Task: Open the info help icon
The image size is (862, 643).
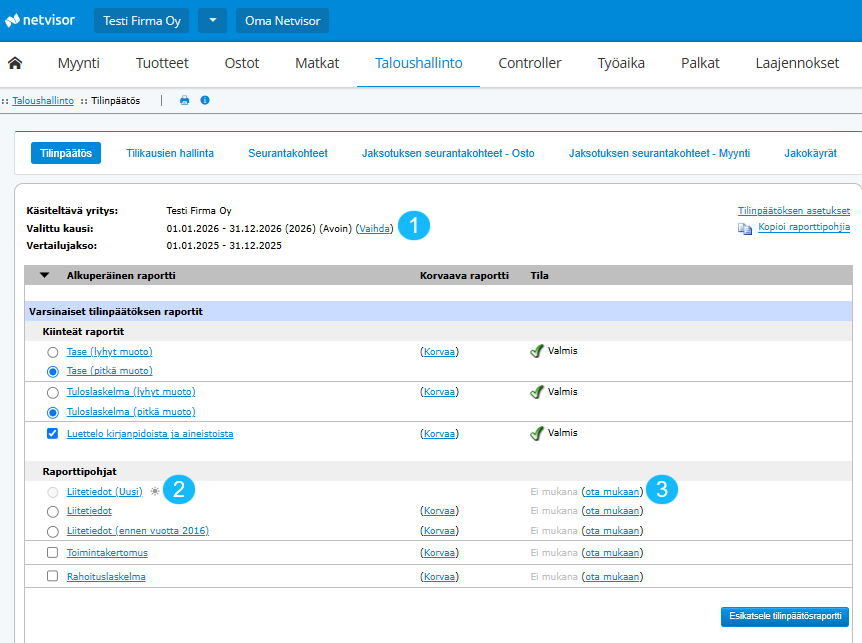Action: [x=205, y=100]
